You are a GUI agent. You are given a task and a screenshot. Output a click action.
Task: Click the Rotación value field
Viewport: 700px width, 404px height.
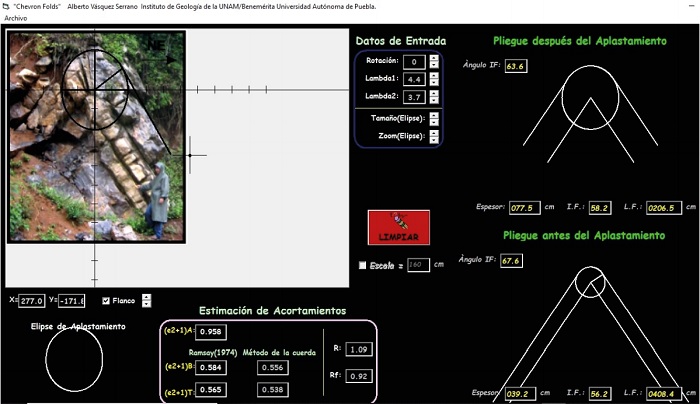[414, 62]
